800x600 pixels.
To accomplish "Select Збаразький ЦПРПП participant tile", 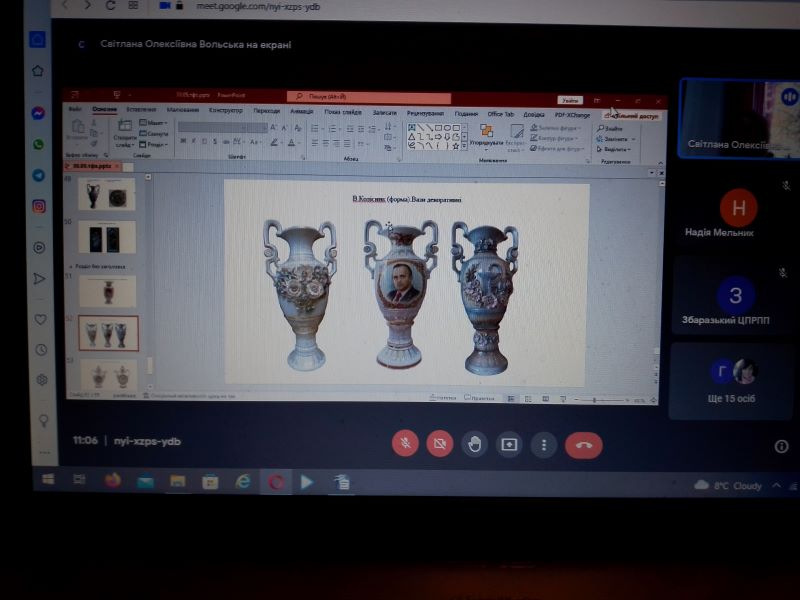I will (730, 296).
